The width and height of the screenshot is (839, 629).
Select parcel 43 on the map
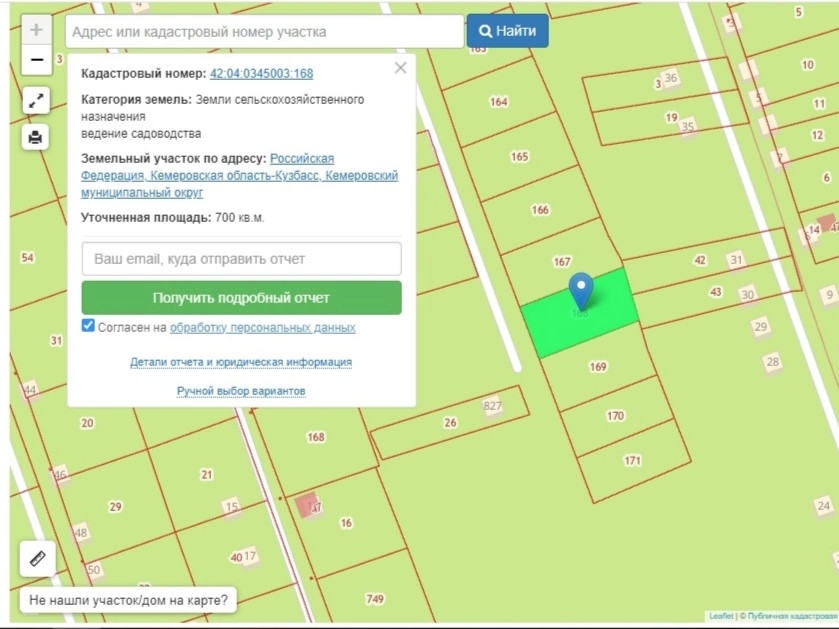[x=715, y=292]
